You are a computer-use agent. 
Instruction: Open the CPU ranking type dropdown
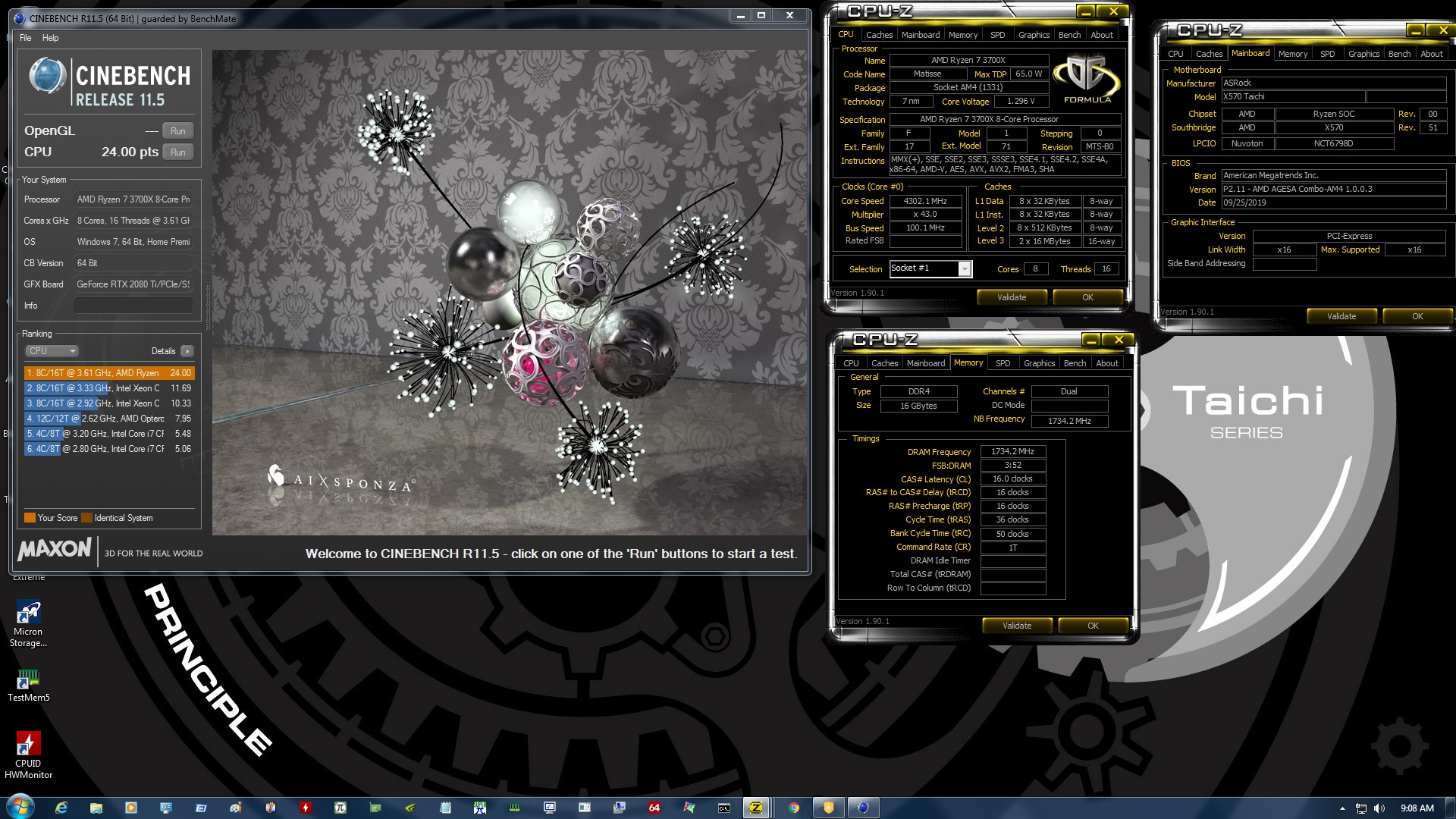(52, 351)
